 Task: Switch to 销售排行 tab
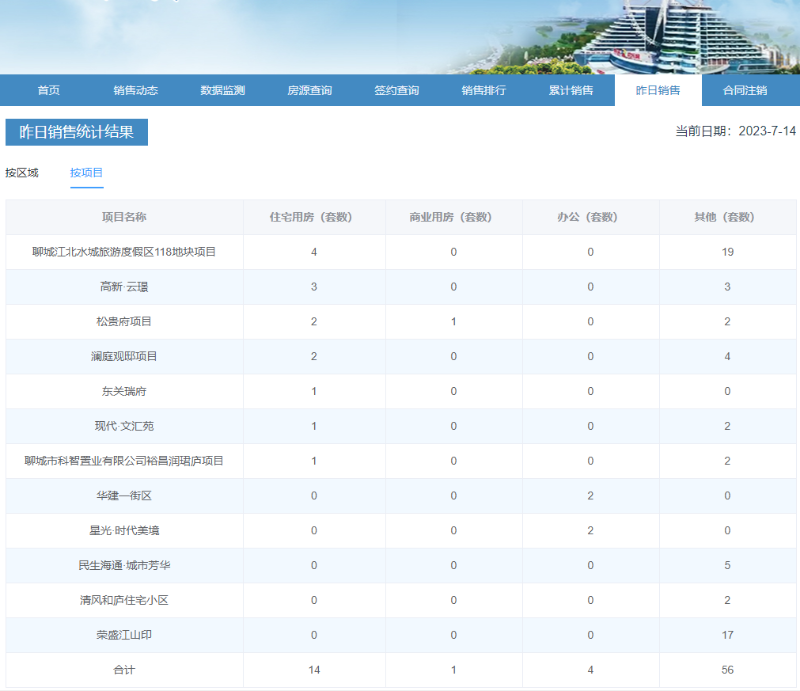(x=483, y=90)
